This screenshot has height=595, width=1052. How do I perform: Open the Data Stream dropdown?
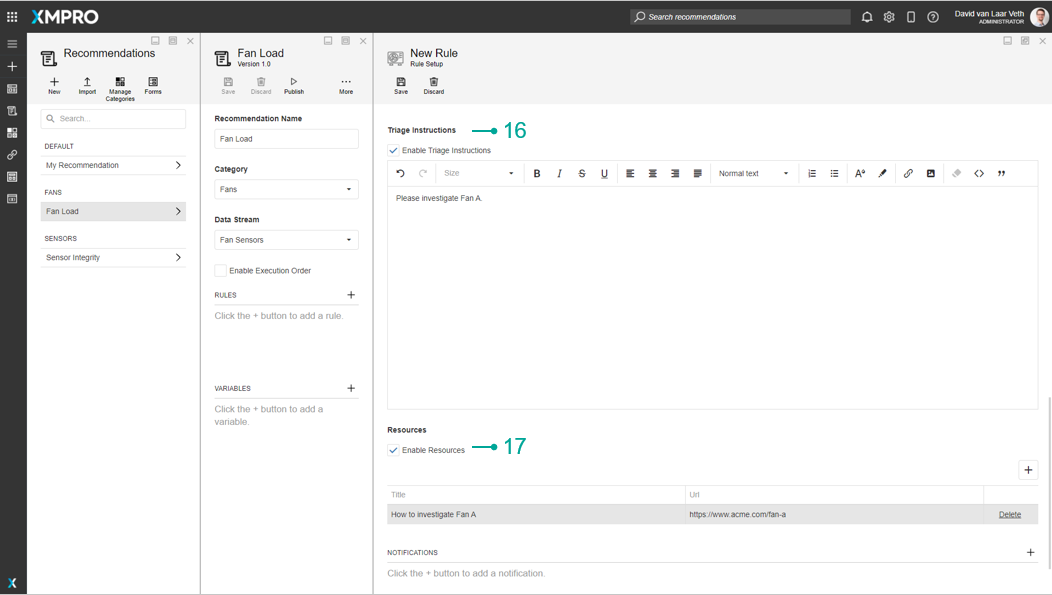286,240
